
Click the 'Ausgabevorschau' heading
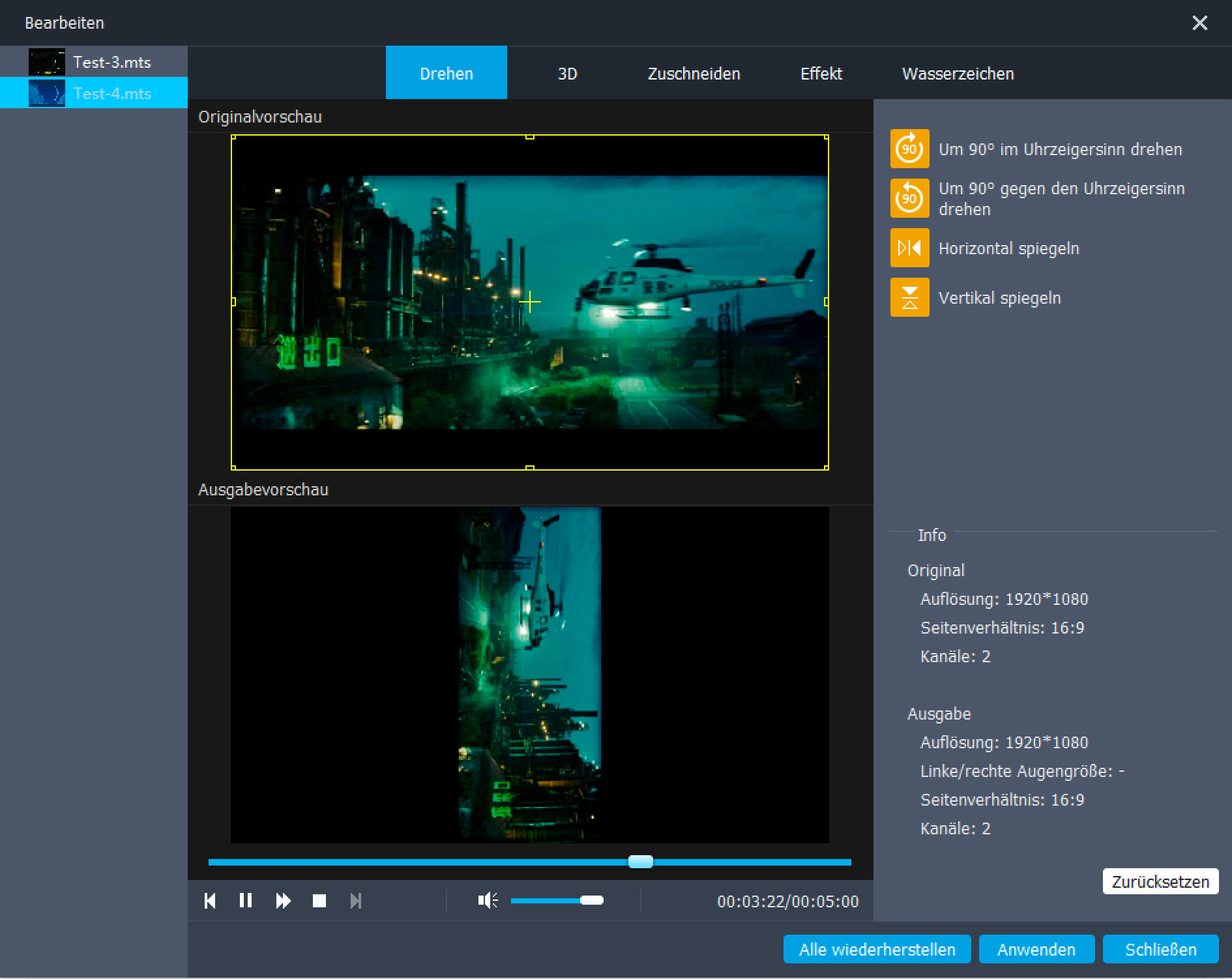click(x=263, y=489)
